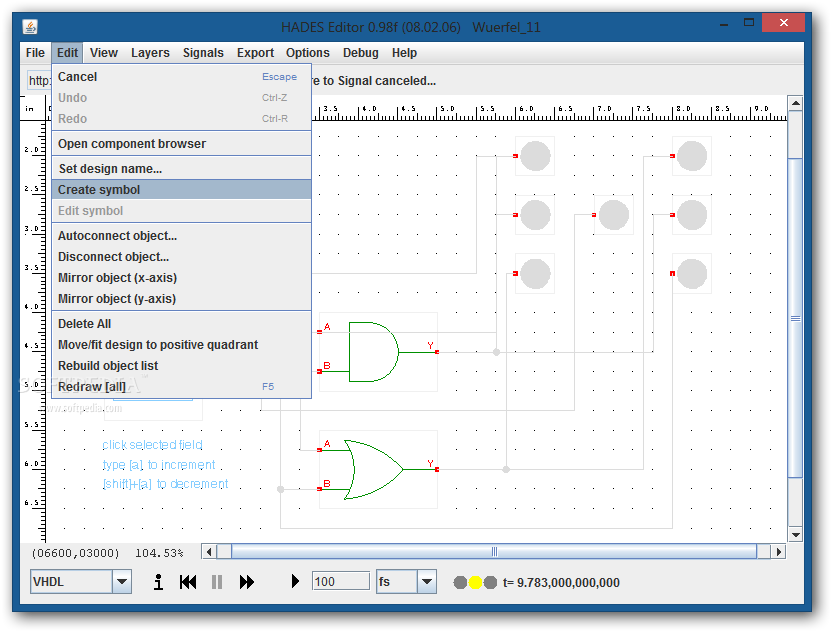Image resolution: width=832 pixels, height=632 pixels.
Task: Click the horizontal scrollbar left arrow
Action: pos(209,552)
